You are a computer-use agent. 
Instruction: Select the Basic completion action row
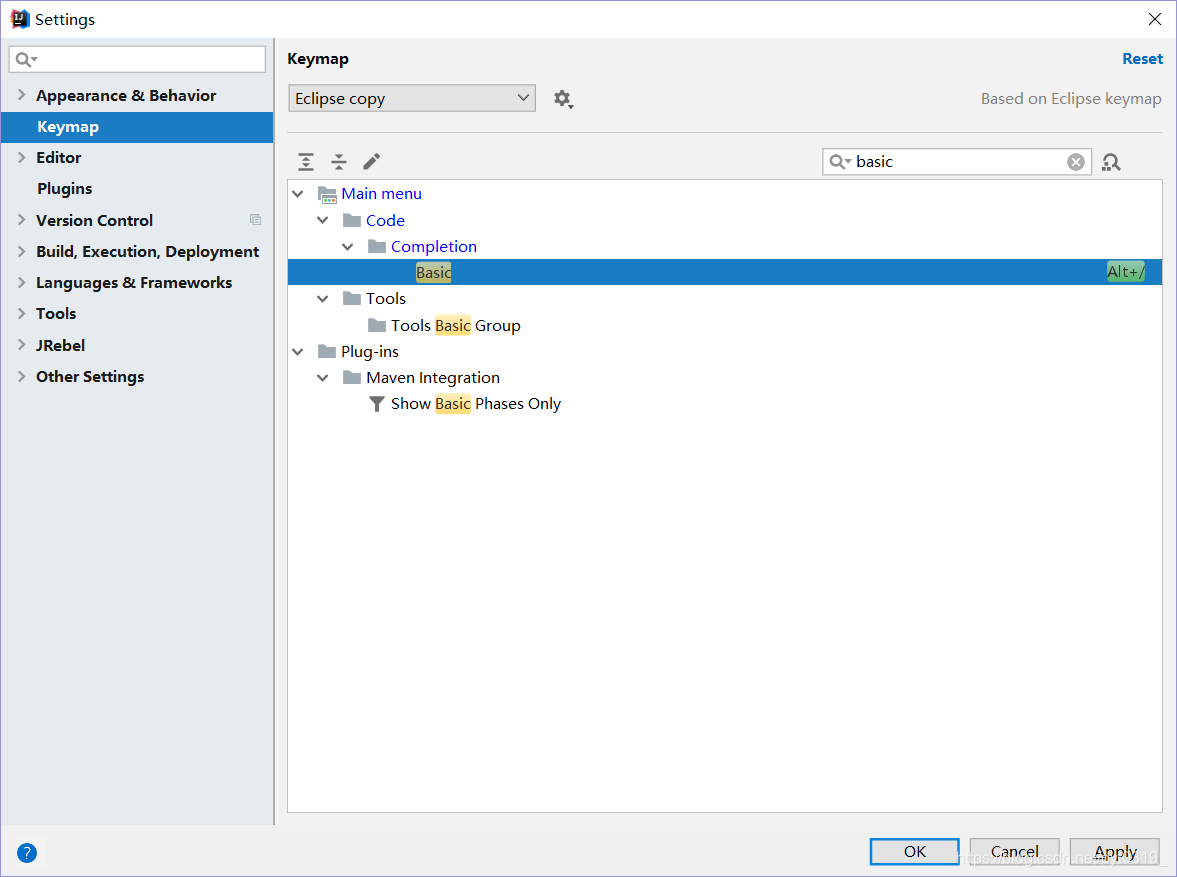tap(724, 272)
